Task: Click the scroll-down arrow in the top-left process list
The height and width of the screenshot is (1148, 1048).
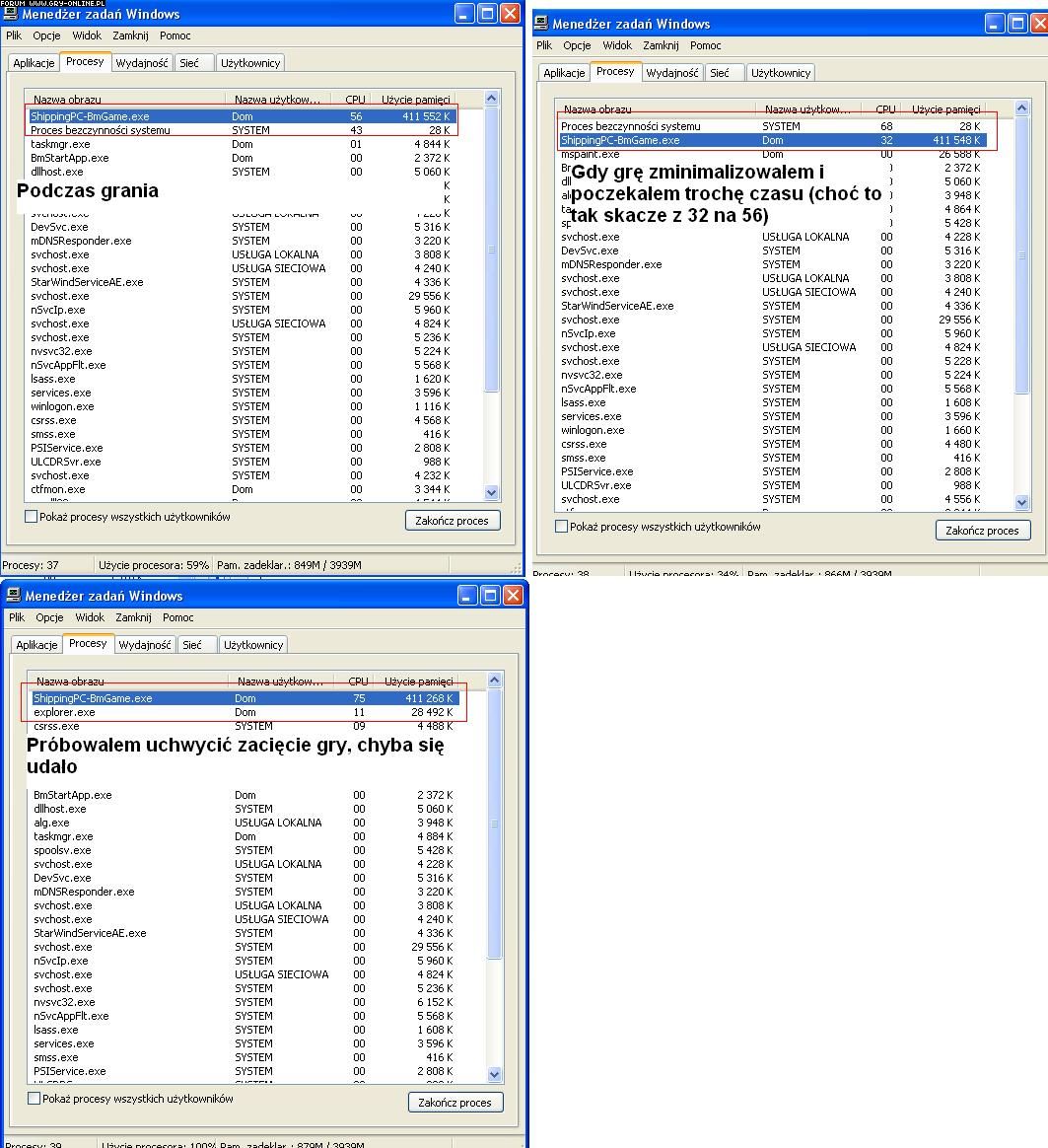Action: click(x=492, y=493)
